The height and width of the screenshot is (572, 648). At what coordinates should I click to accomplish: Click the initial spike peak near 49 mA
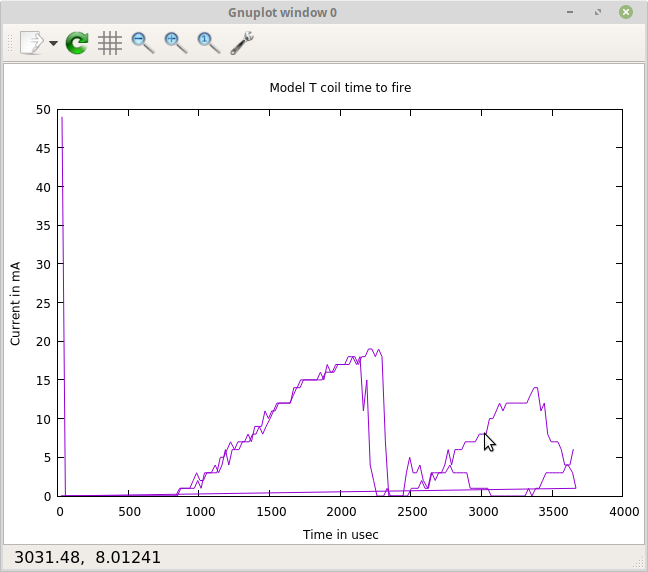[62, 118]
